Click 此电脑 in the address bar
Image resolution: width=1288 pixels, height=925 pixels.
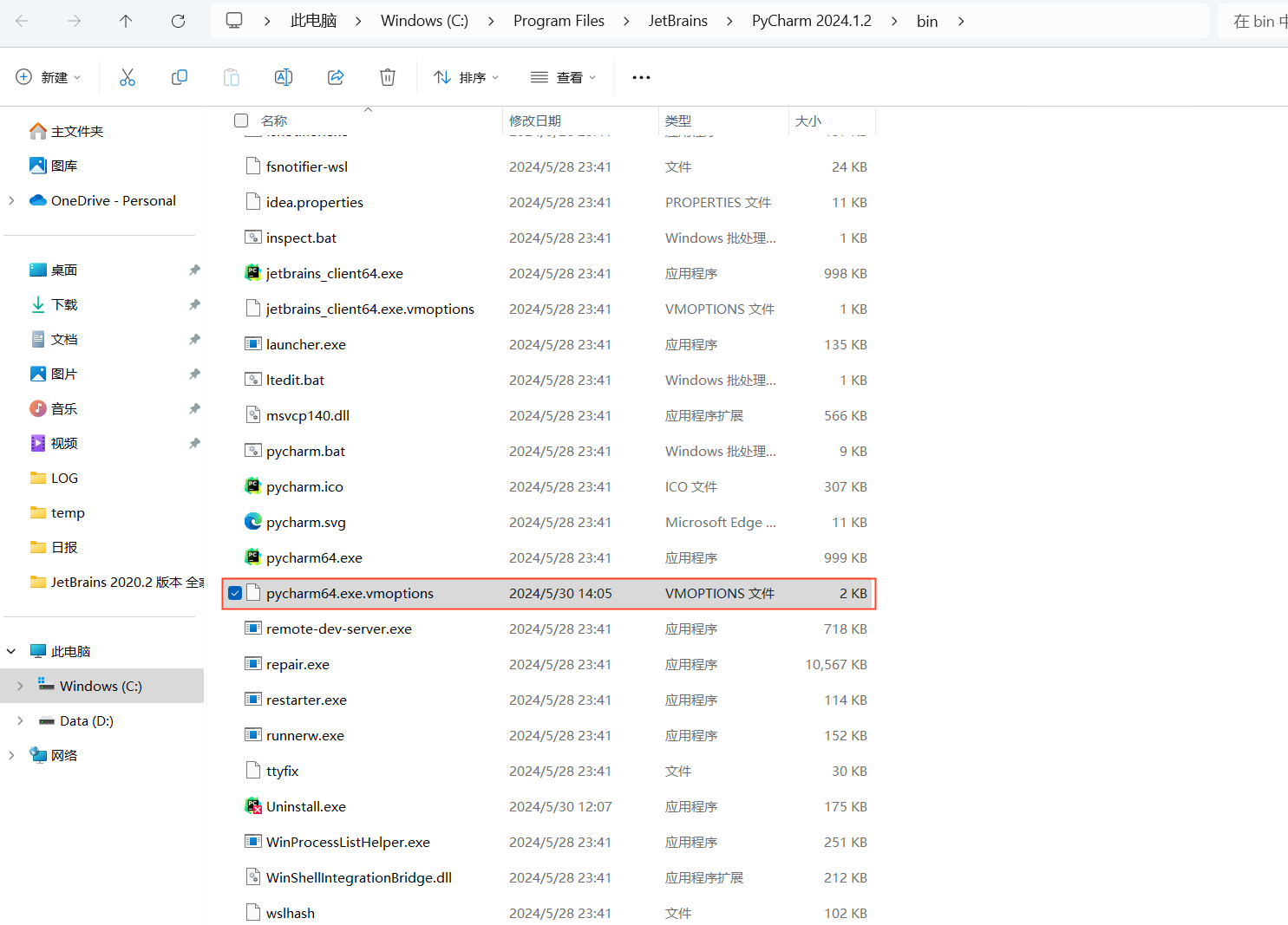click(313, 21)
